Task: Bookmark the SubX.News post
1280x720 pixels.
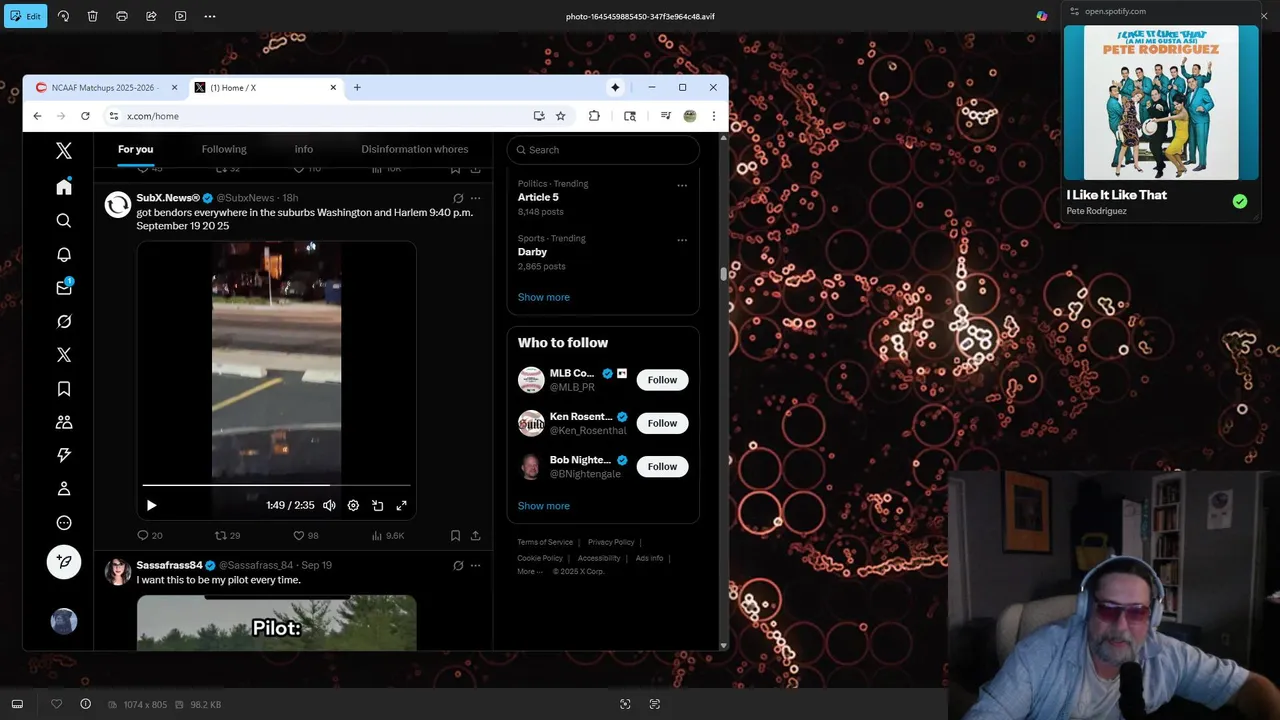Action: coord(455,536)
